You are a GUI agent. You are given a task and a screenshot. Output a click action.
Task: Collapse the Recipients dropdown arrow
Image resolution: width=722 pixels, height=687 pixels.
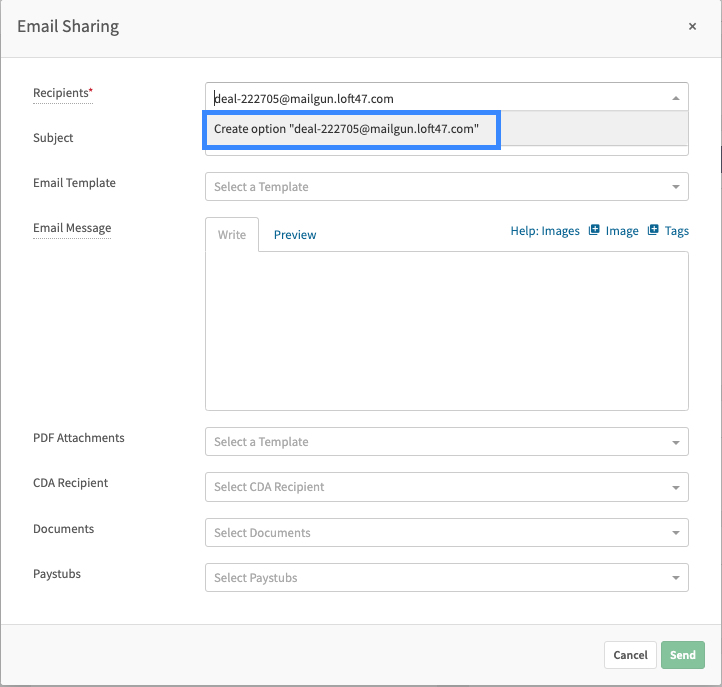pos(675,98)
